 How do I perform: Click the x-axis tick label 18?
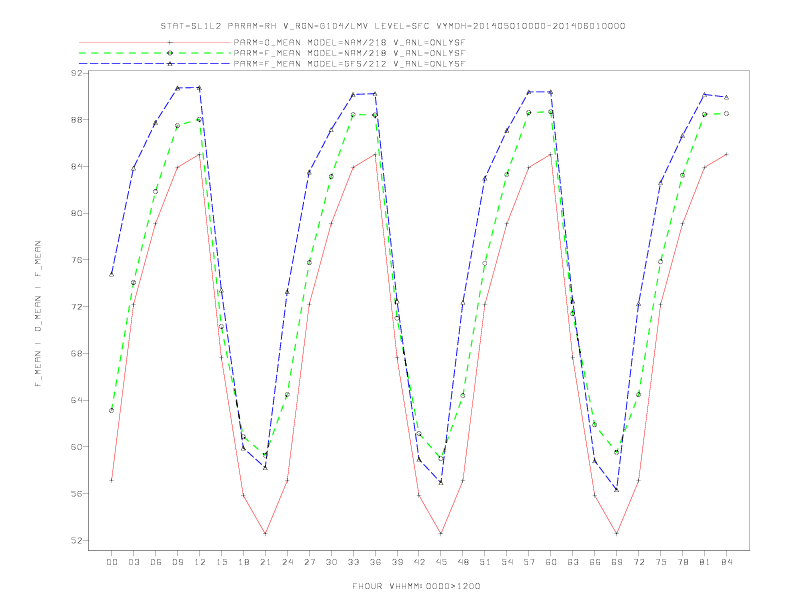(243, 562)
